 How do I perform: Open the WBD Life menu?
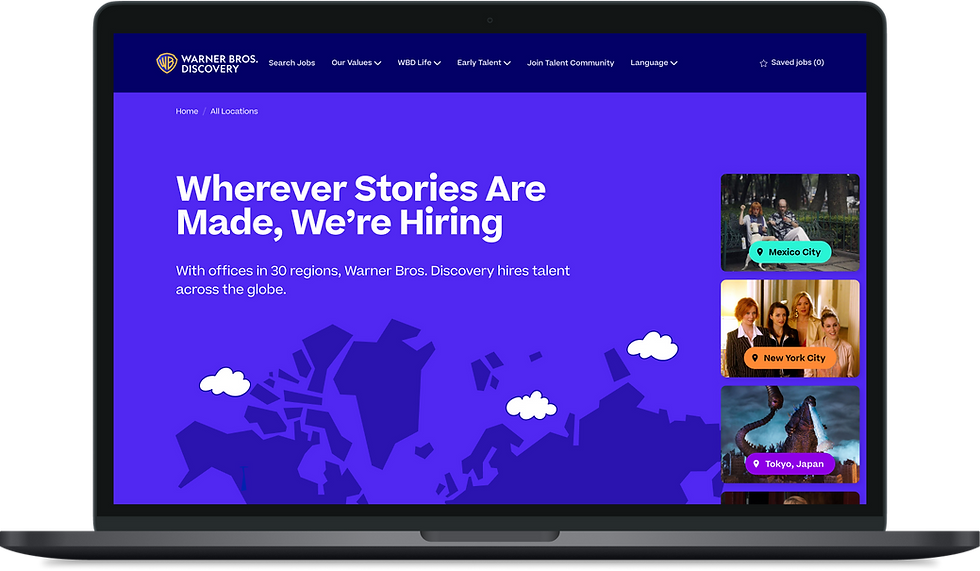(419, 62)
